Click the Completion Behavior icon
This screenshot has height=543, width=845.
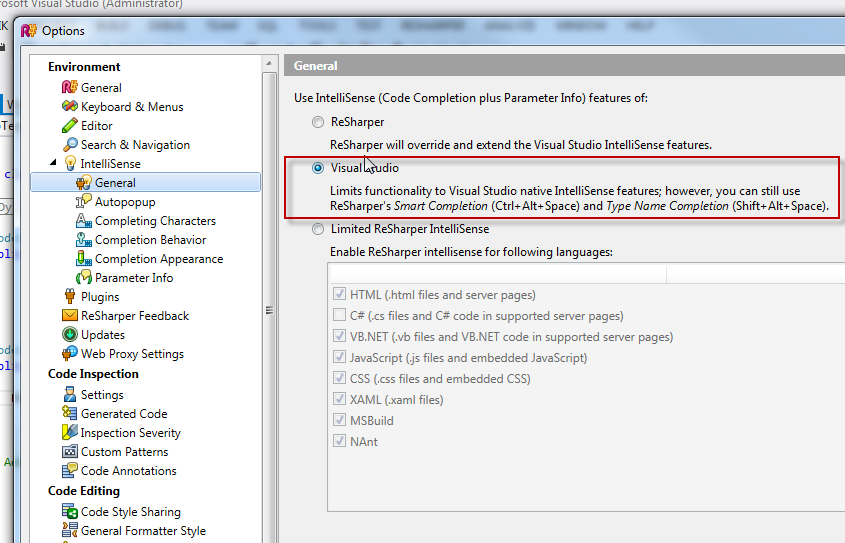[84, 240]
